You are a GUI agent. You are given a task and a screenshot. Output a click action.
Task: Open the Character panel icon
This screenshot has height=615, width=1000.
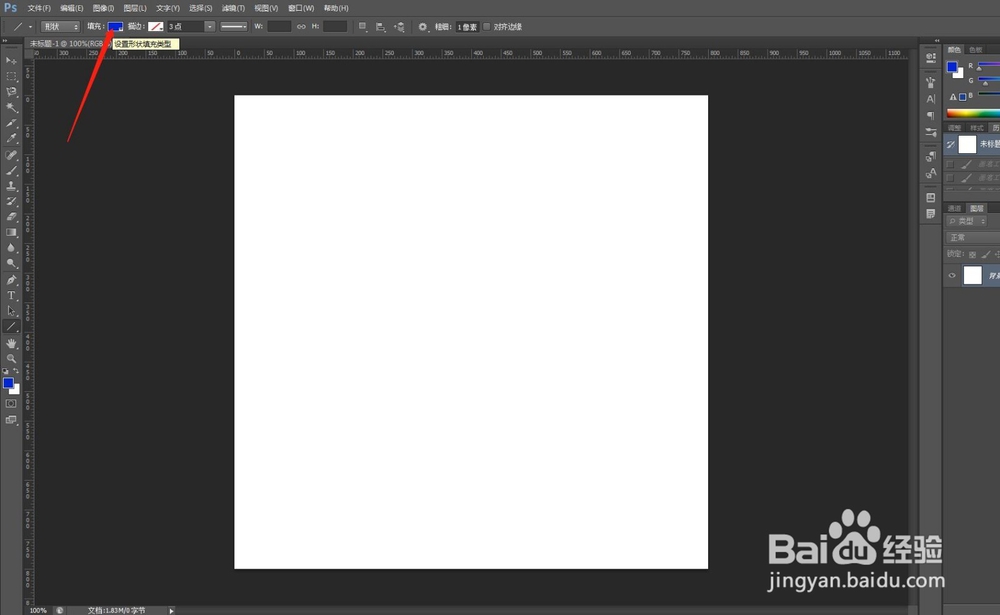(930, 99)
